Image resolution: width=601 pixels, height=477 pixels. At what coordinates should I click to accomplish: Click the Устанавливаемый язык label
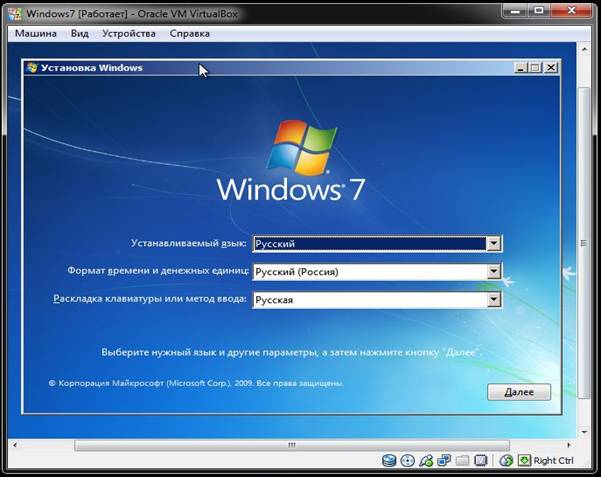[188, 243]
